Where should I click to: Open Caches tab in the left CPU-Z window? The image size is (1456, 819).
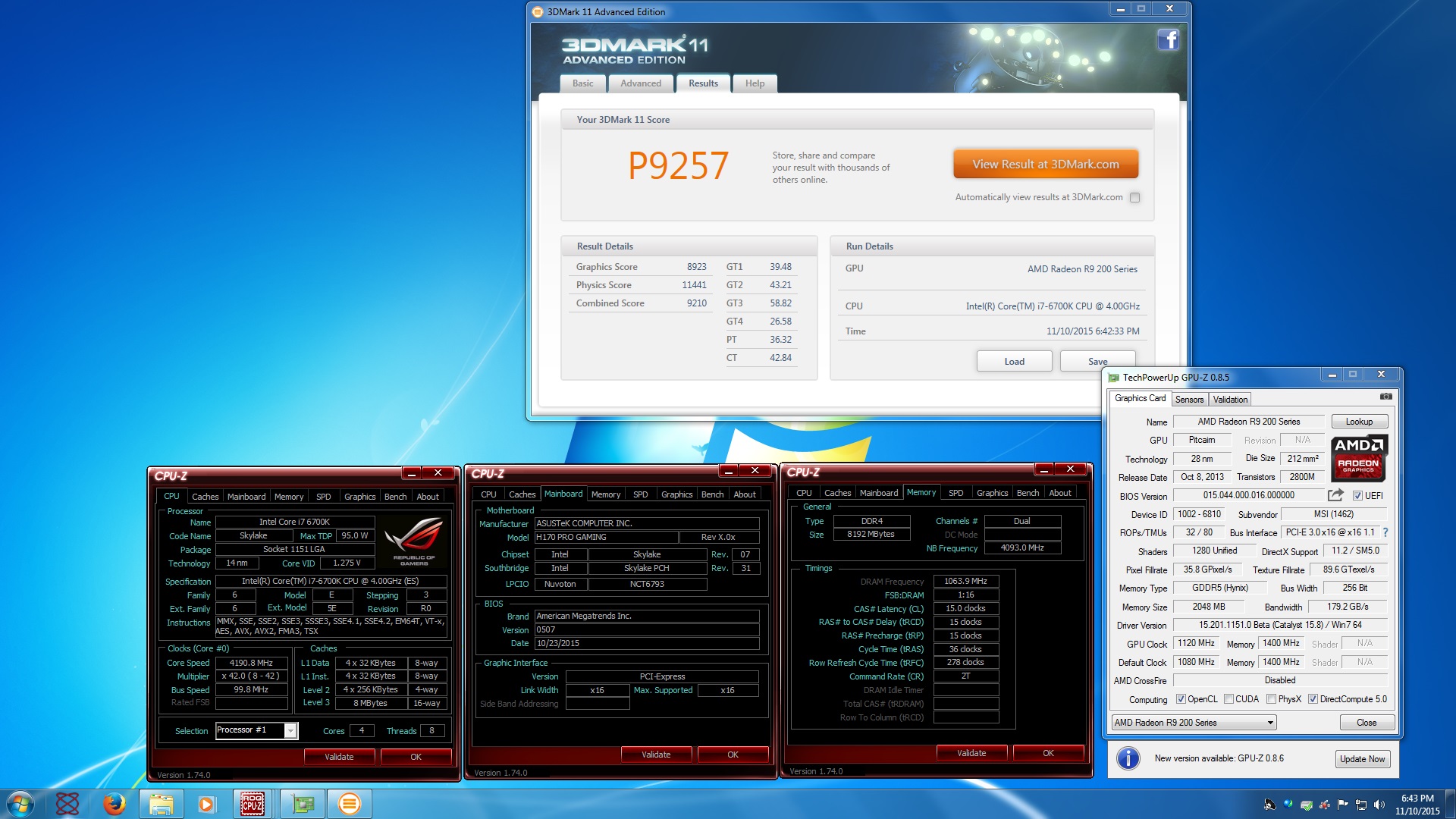[205, 497]
